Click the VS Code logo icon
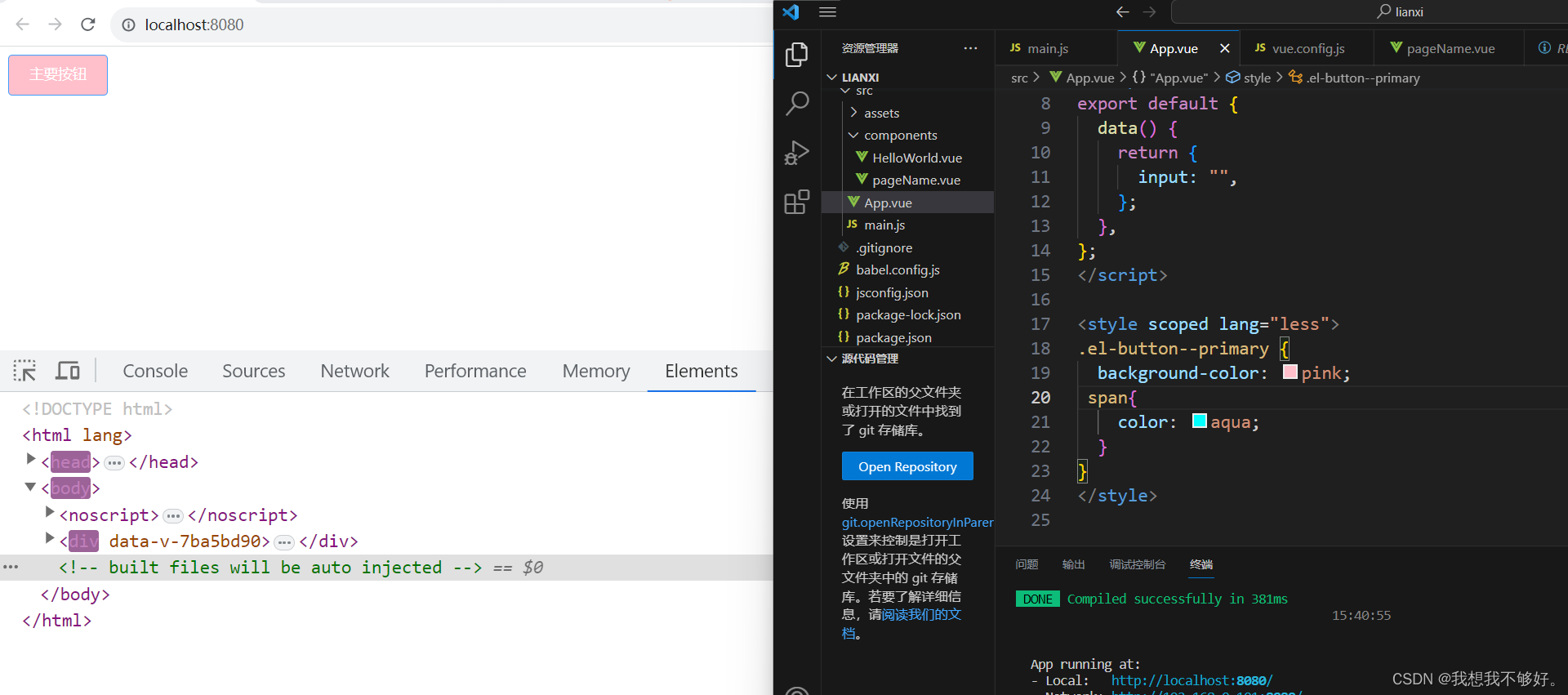Image resolution: width=1568 pixels, height=695 pixels. [x=791, y=11]
